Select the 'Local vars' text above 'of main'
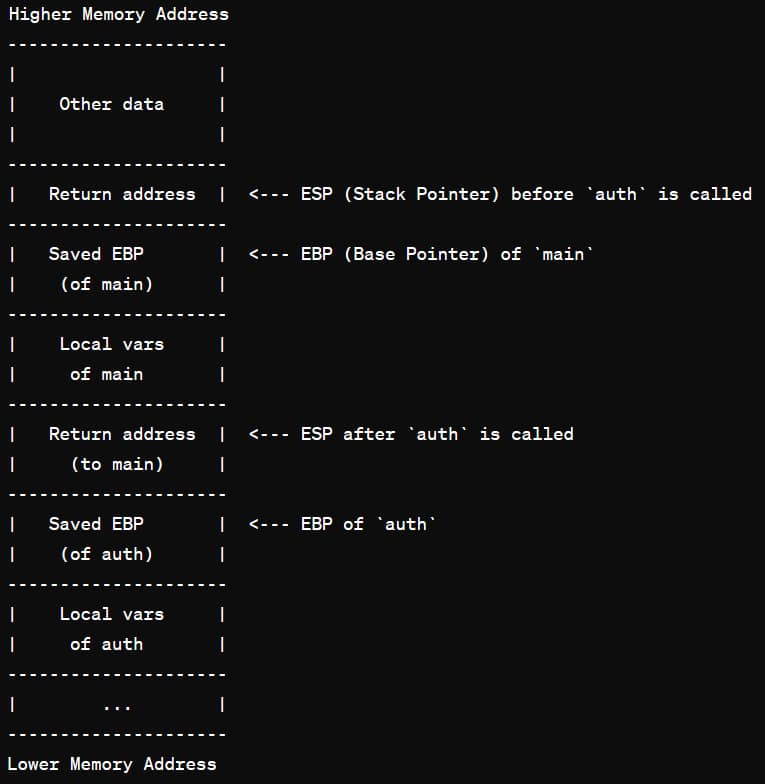 click(x=112, y=344)
